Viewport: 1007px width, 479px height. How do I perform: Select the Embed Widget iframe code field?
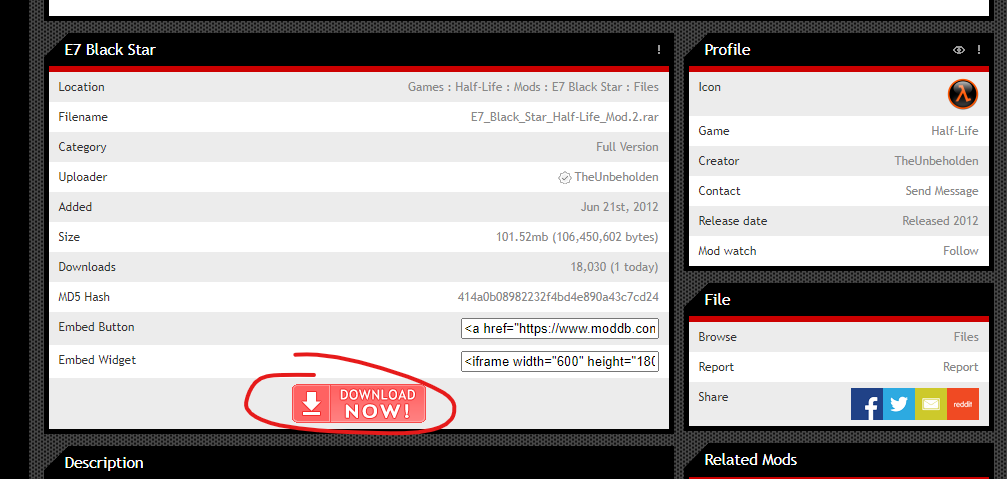pyautogui.click(x=559, y=361)
